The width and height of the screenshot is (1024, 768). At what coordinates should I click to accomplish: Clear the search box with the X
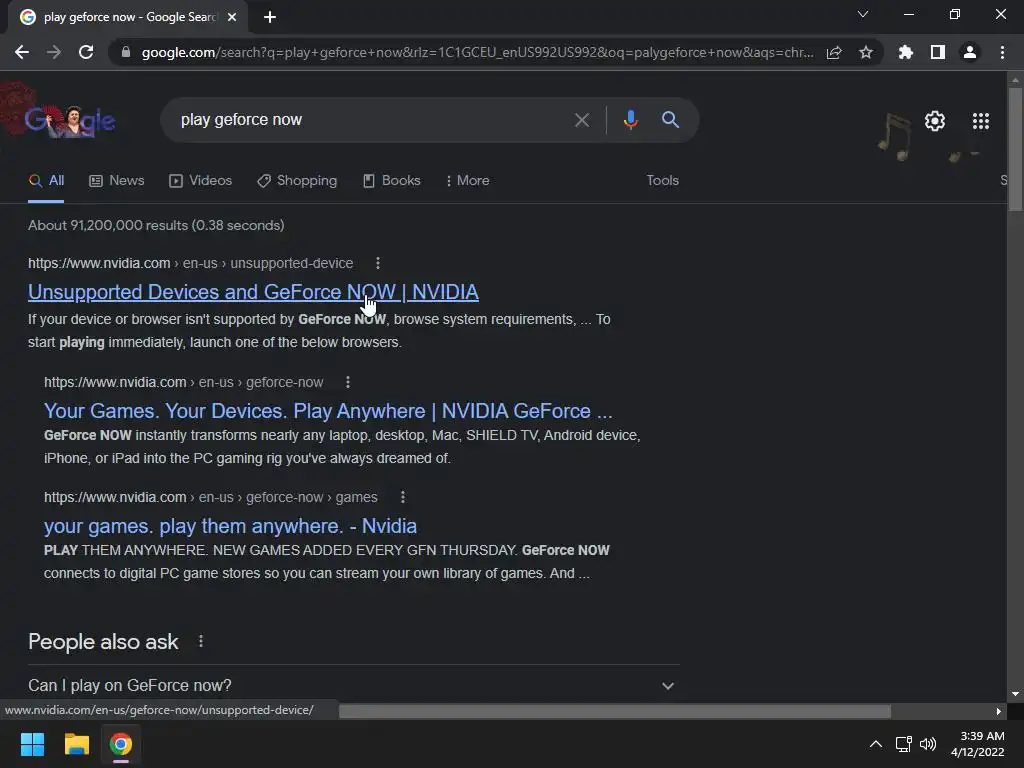tap(581, 120)
